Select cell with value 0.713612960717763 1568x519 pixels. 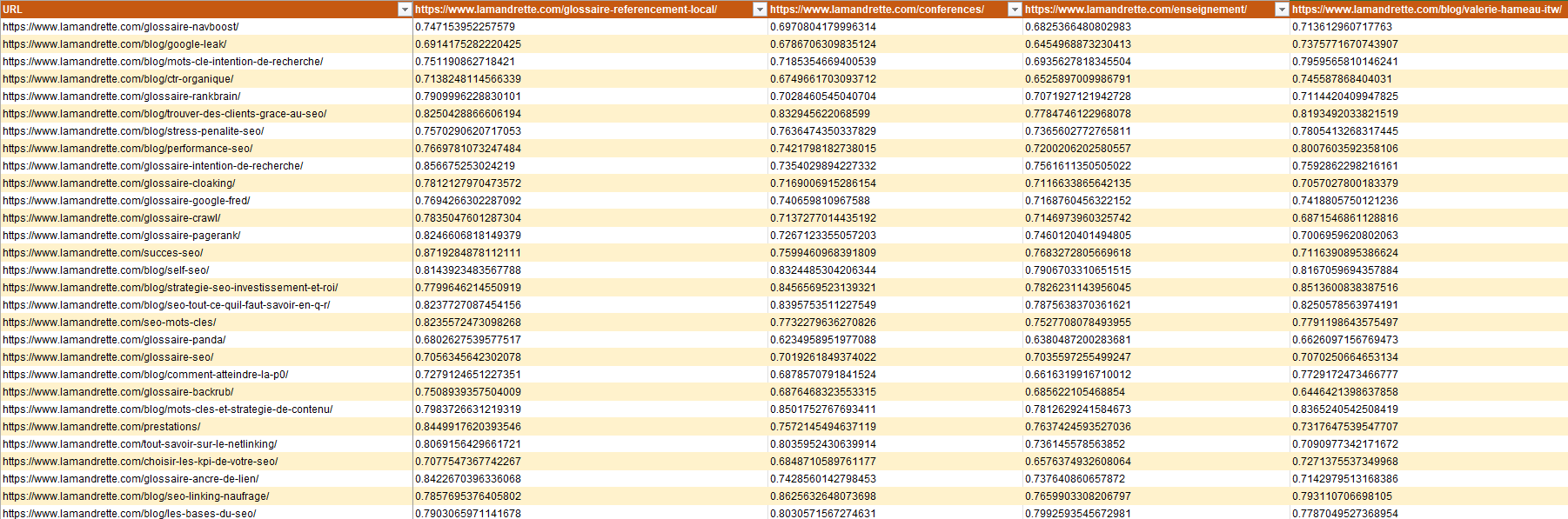pos(1429,27)
